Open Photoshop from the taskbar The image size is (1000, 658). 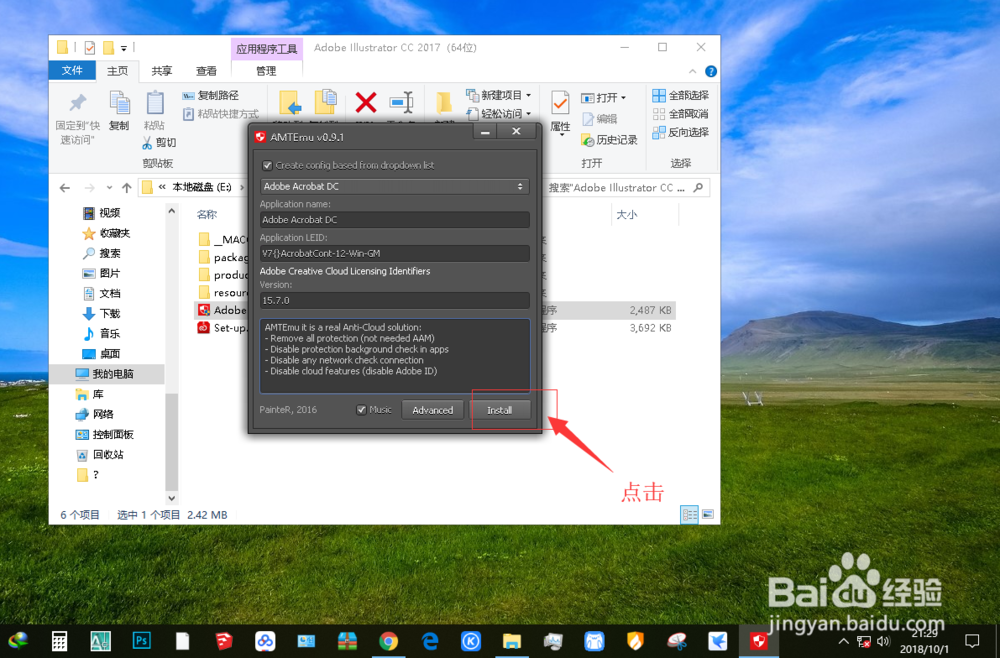point(141,640)
